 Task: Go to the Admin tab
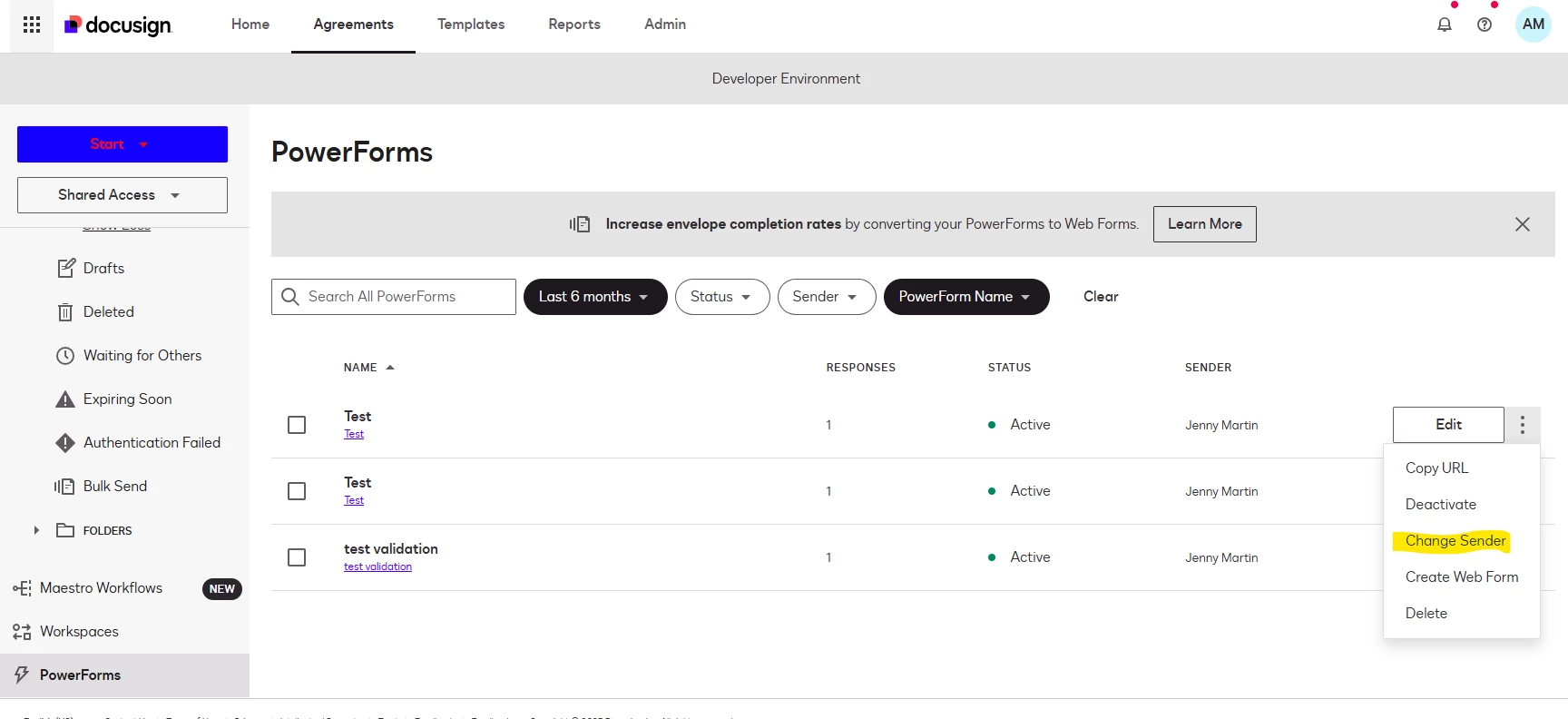click(665, 25)
